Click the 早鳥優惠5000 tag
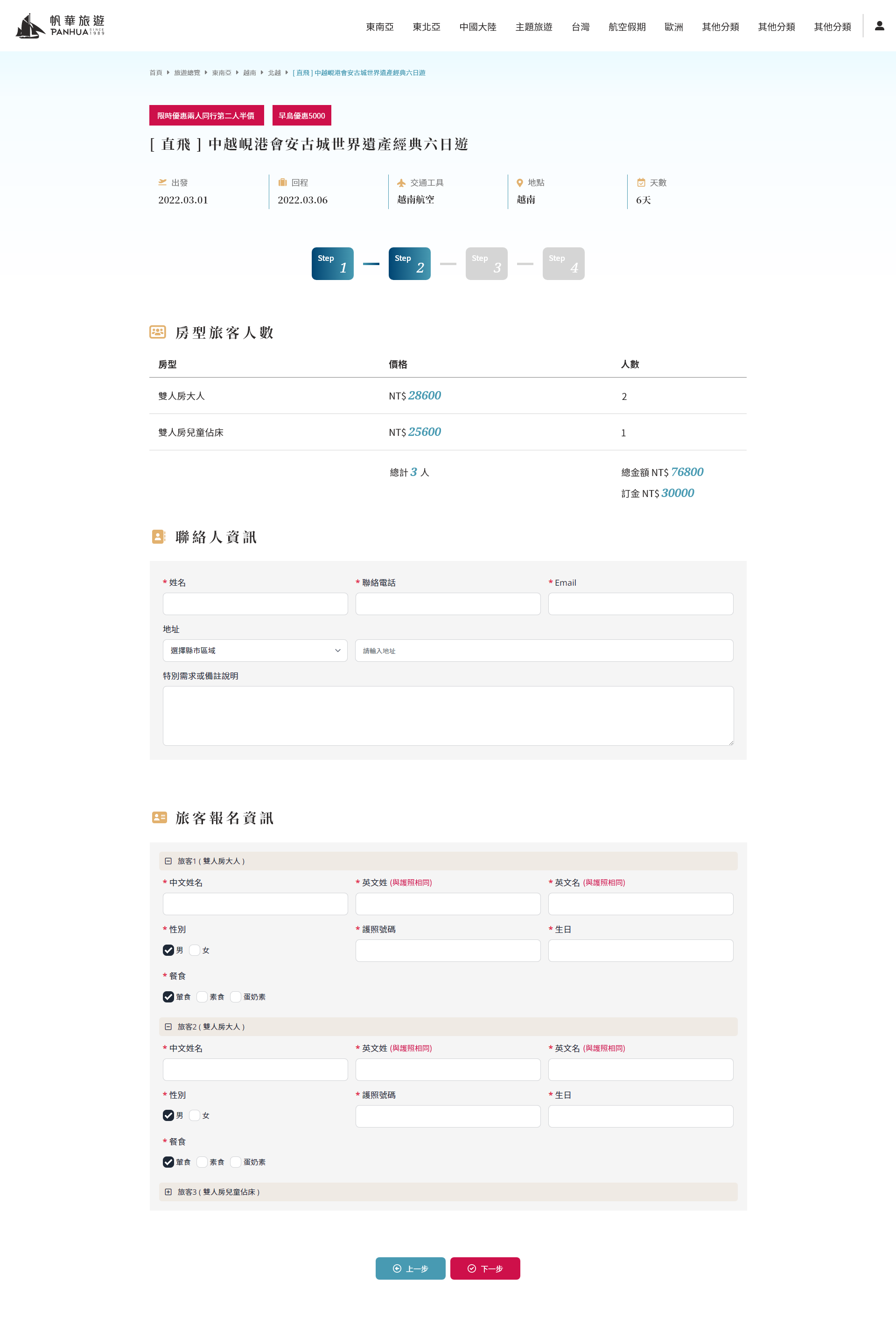The height and width of the screenshot is (1331, 896). [x=302, y=115]
